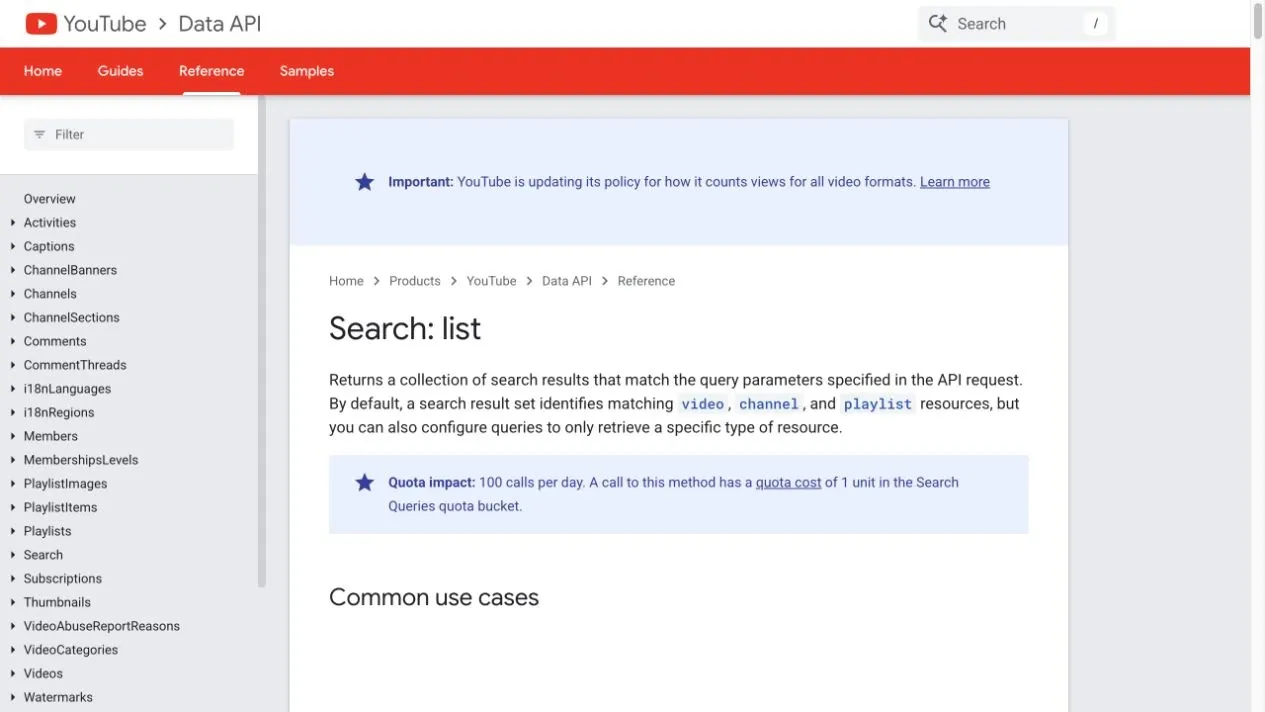Click the Data API breadcrumb link

point(567,281)
